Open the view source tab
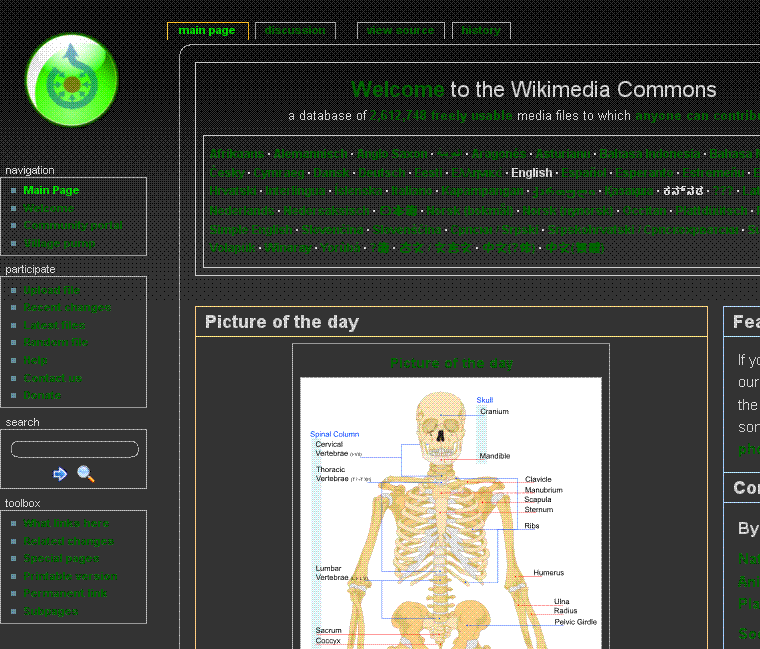 (x=400, y=31)
